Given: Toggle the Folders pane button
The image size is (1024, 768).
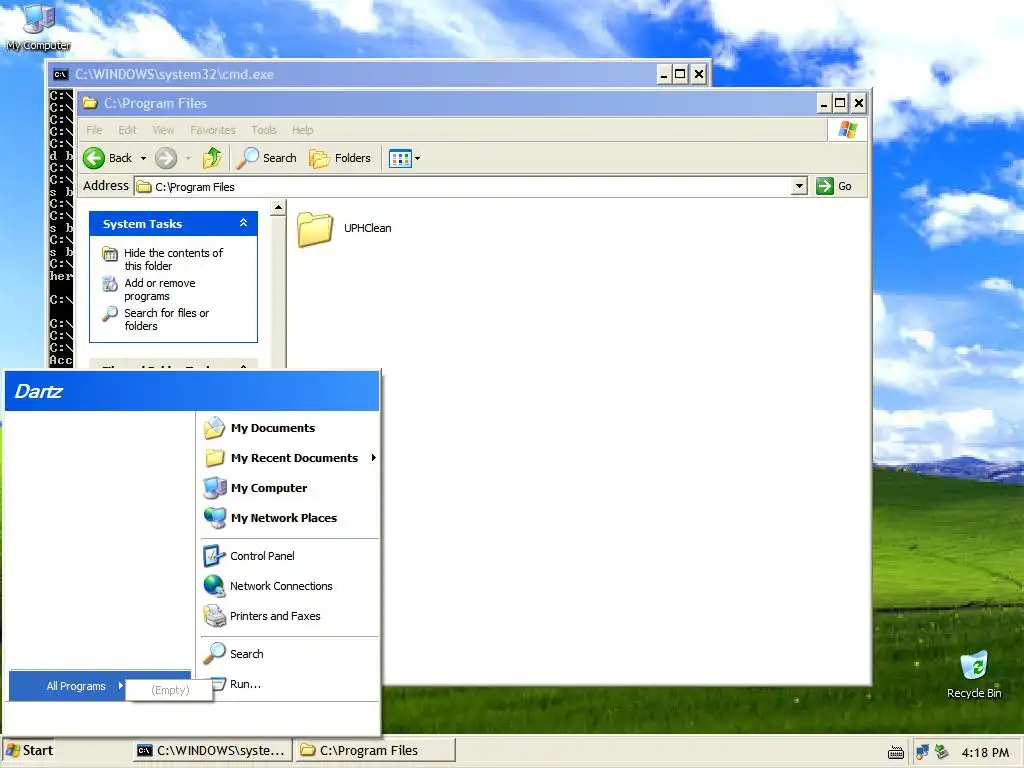Looking at the screenshot, I should coord(340,158).
